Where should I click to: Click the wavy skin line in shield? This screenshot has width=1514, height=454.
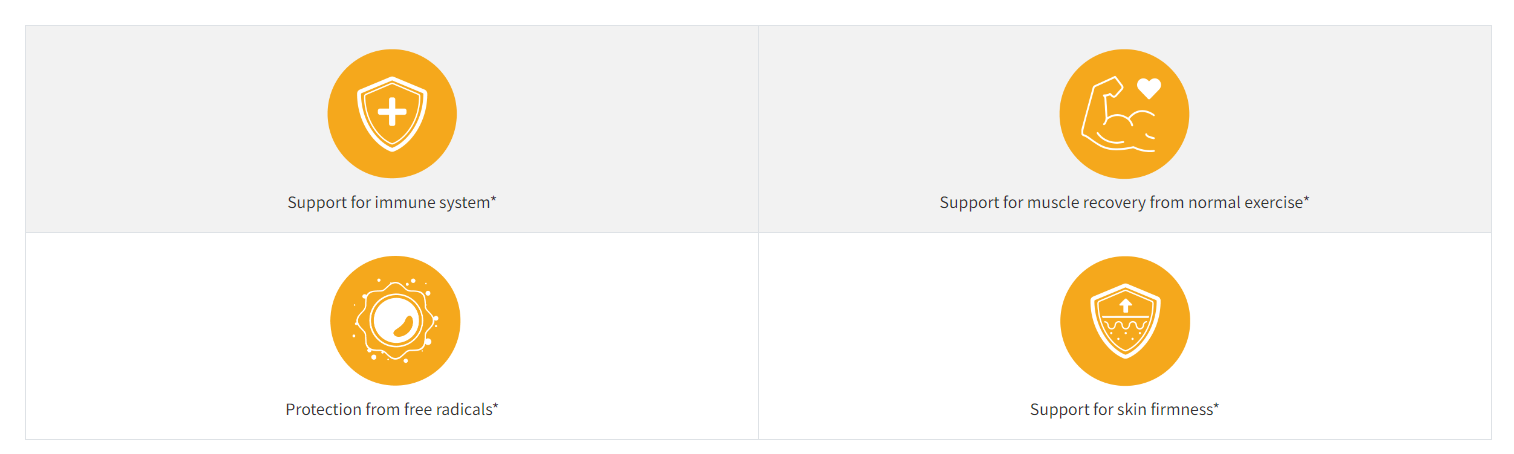pos(1125,327)
